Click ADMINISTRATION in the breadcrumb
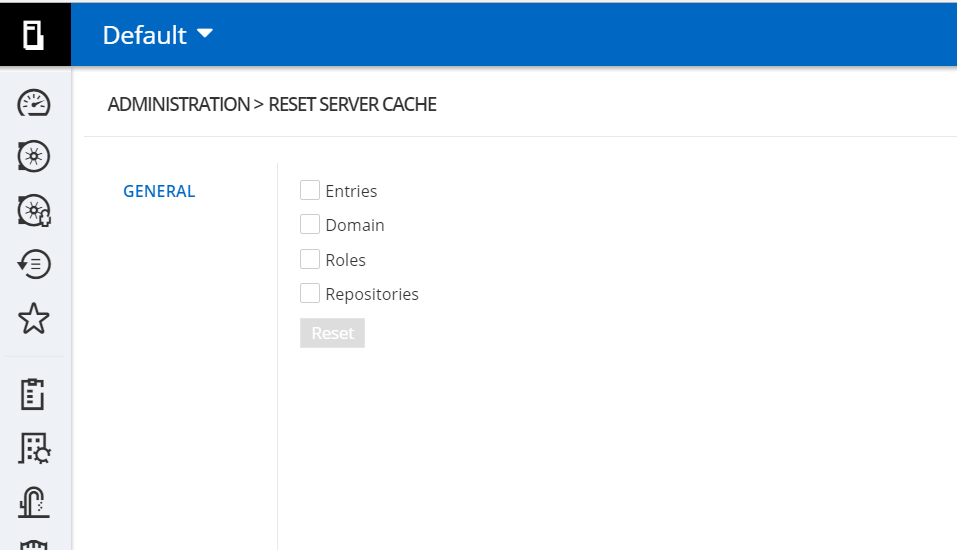Viewport: 957px width, 550px height. [178, 104]
